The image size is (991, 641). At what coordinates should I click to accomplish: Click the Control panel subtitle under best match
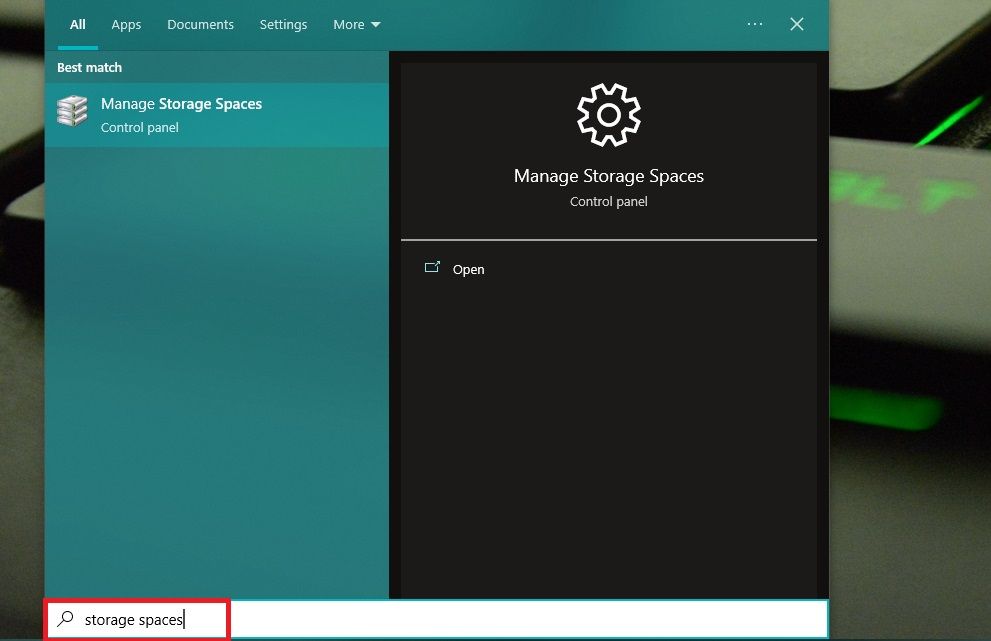[139, 127]
